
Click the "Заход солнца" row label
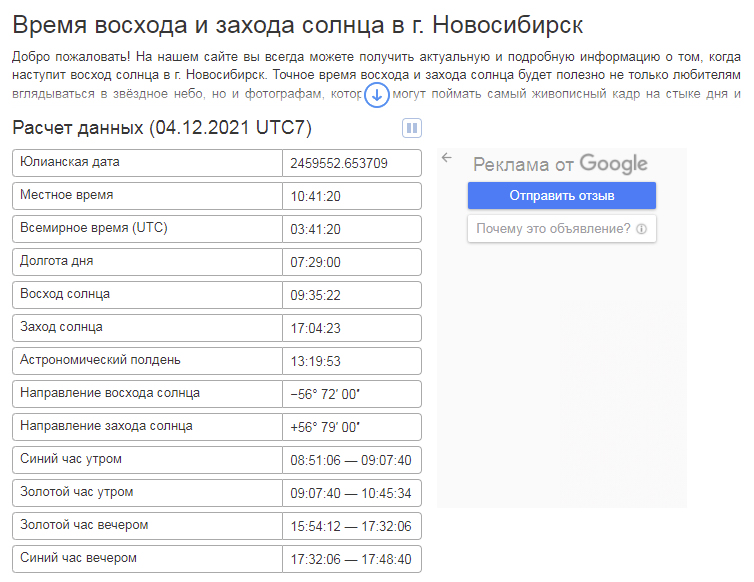click(x=61, y=327)
